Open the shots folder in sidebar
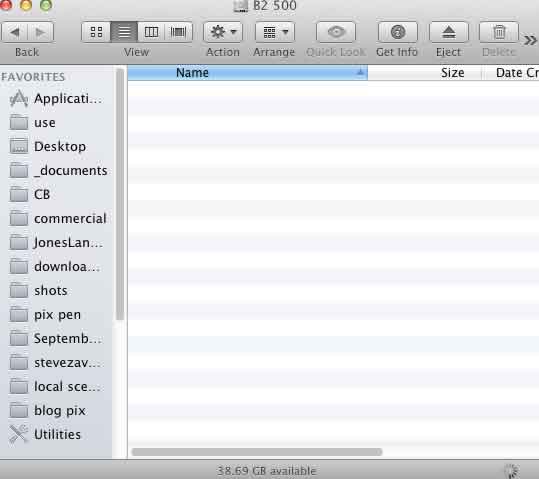 pyautogui.click(x=57, y=291)
